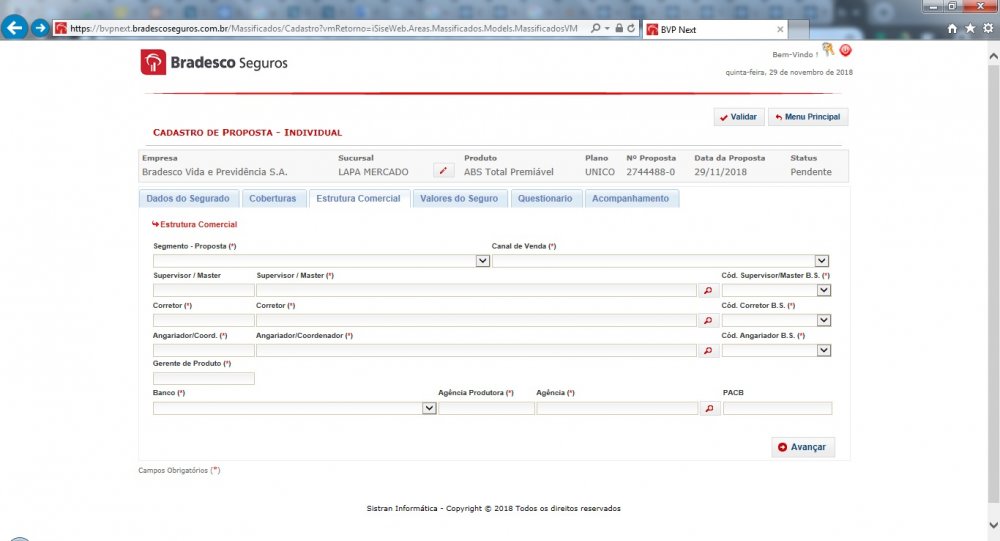The image size is (1000, 541).
Task: Switch to the Dados do Segurado tab
Action: pyautogui.click(x=188, y=199)
